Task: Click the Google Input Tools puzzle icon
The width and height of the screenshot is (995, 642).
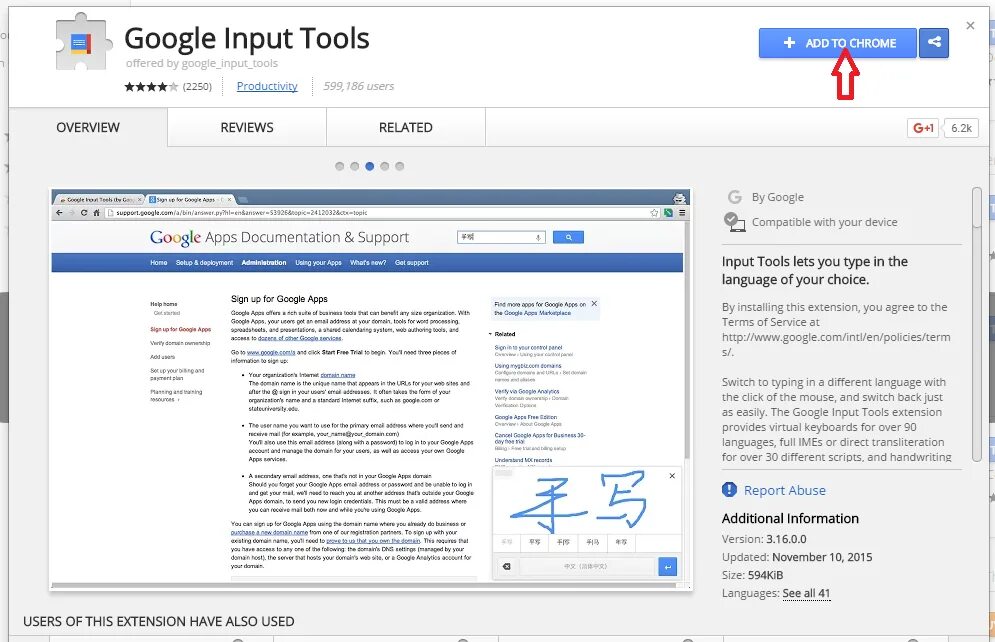Action: (x=84, y=43)
